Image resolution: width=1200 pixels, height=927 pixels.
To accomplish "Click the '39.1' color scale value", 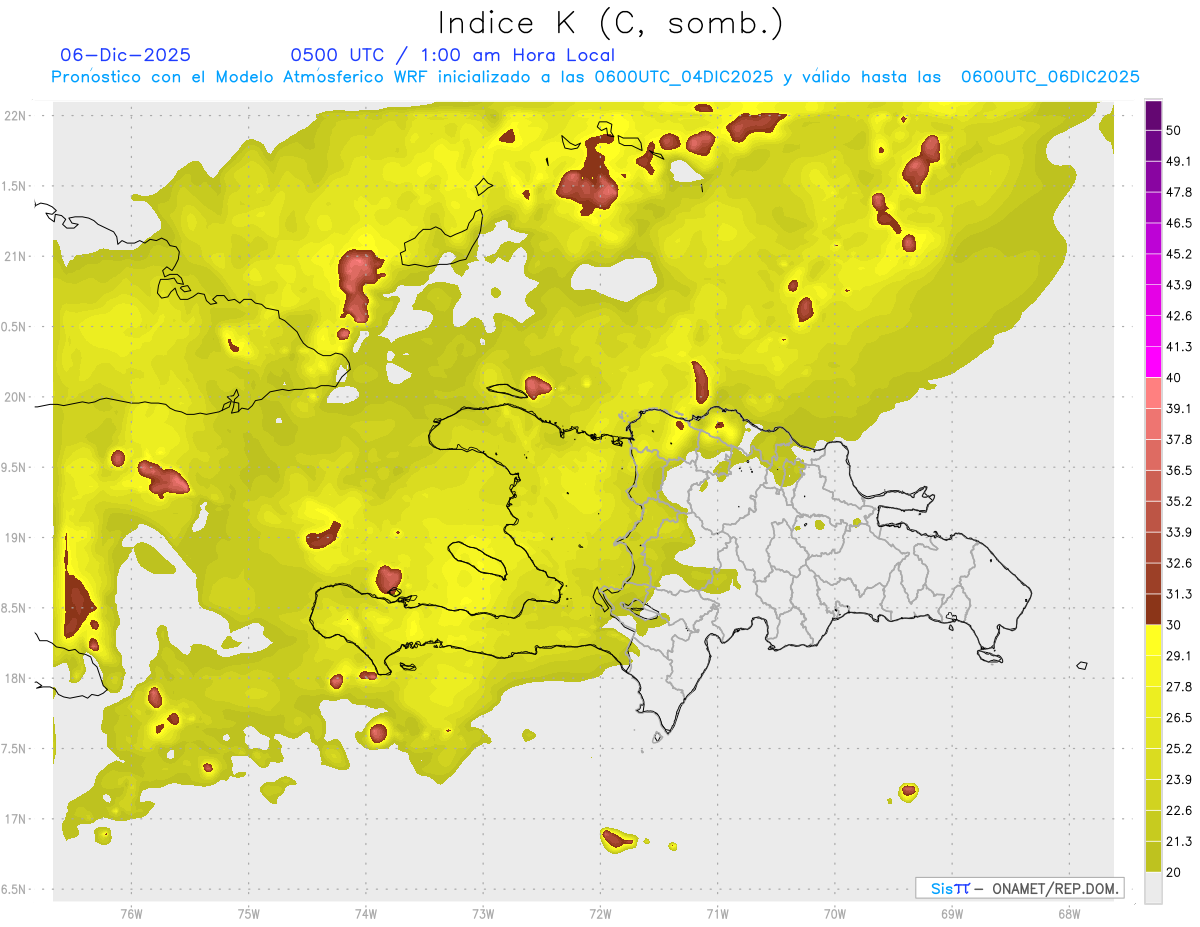I will click(x=1178, y=408).
